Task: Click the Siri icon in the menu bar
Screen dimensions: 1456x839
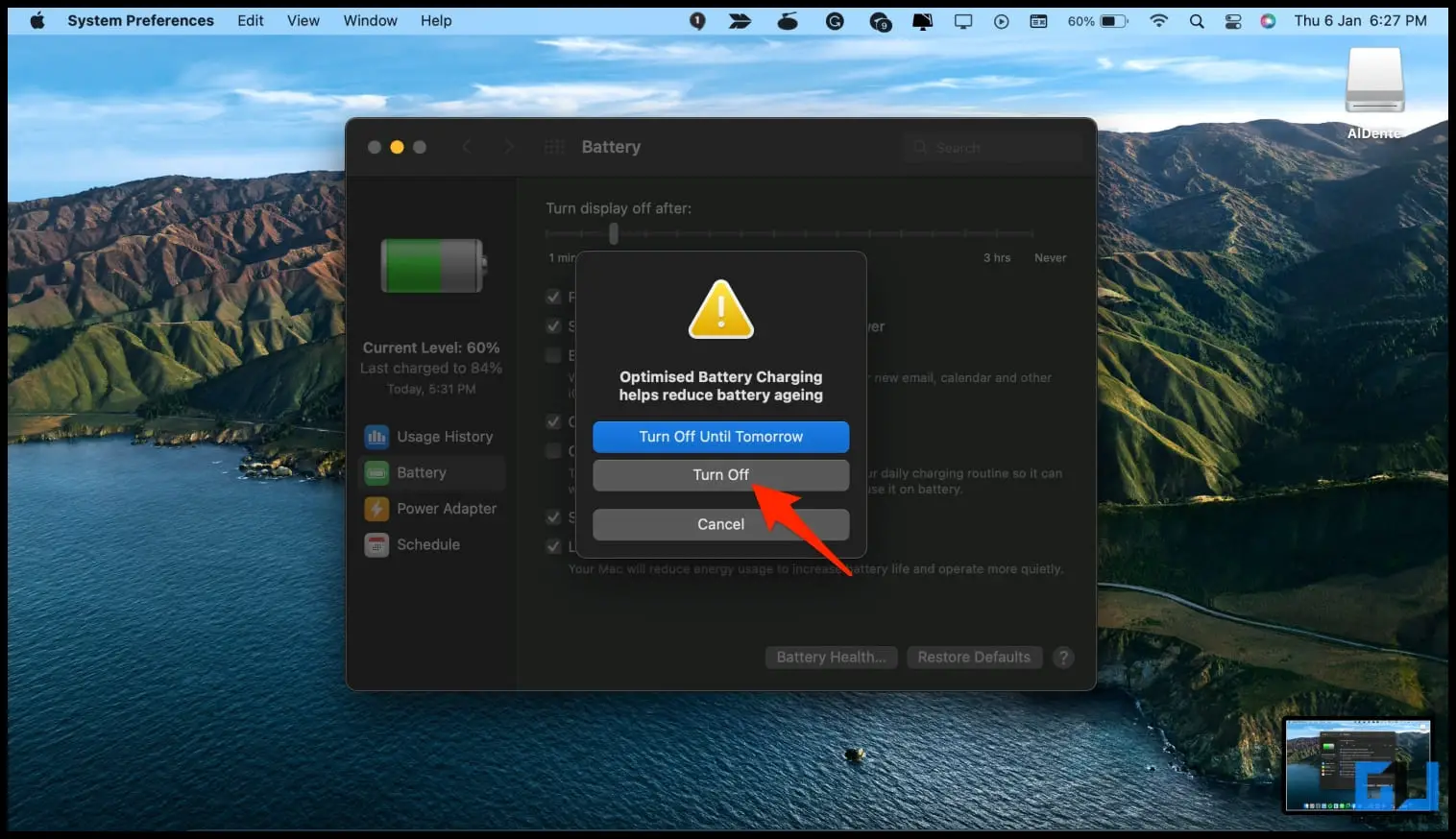Action: [x=1269, y=20]
